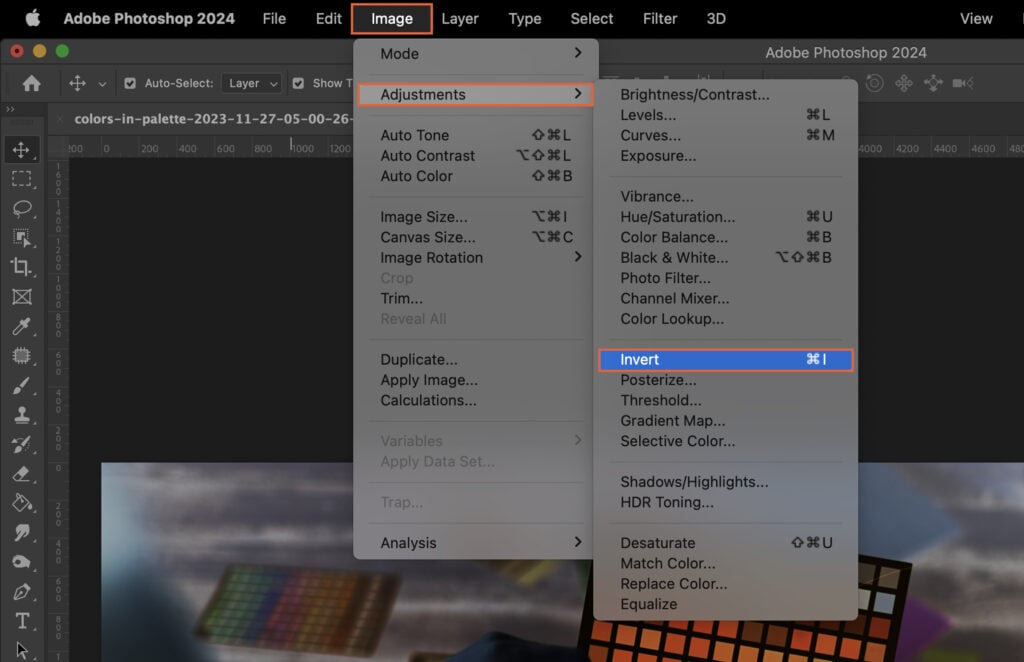Click the Home screen icon
The height and width of the screenshot is (662, 1024).
[x=31, y=82]
